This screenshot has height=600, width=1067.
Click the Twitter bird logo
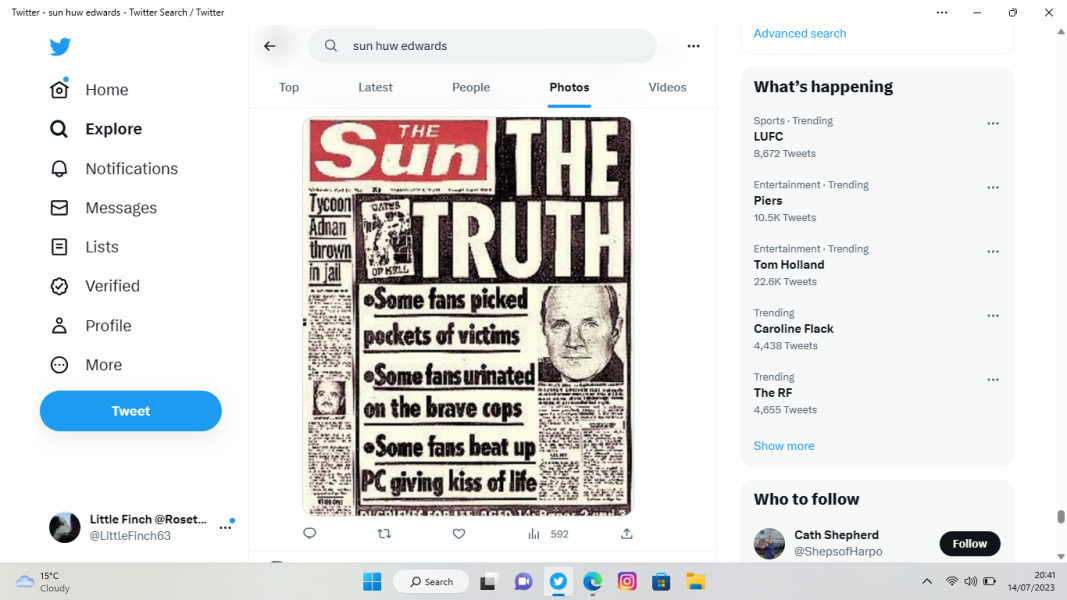click(60, 46)
